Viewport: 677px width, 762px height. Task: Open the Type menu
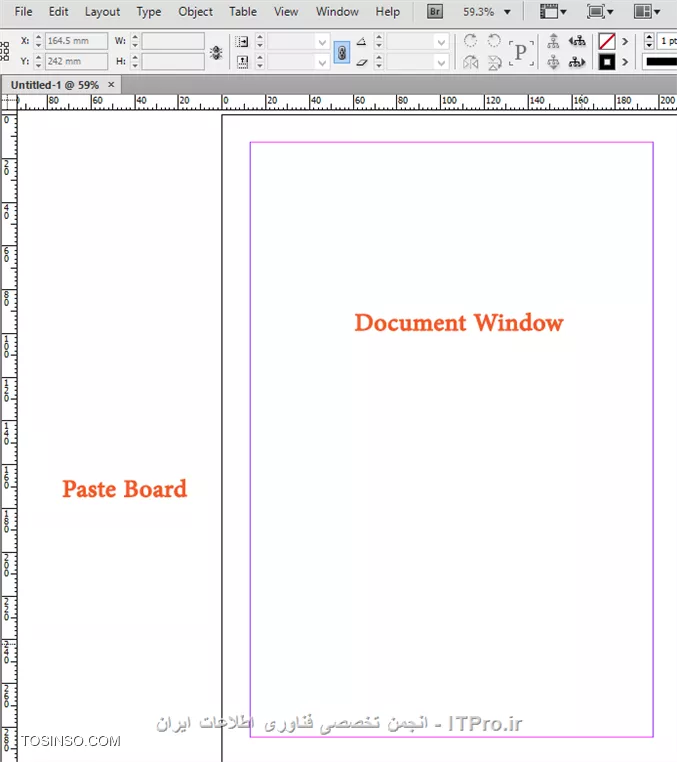[x=149, y=12]
